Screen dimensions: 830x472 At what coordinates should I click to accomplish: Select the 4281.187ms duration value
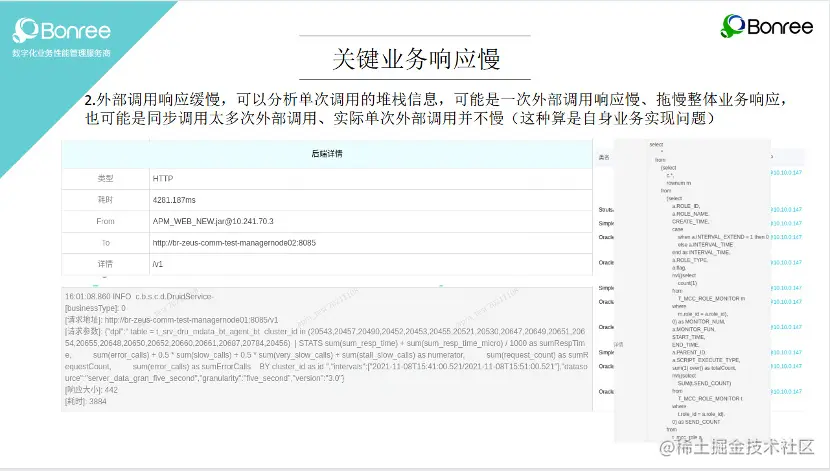coord(174,200)
